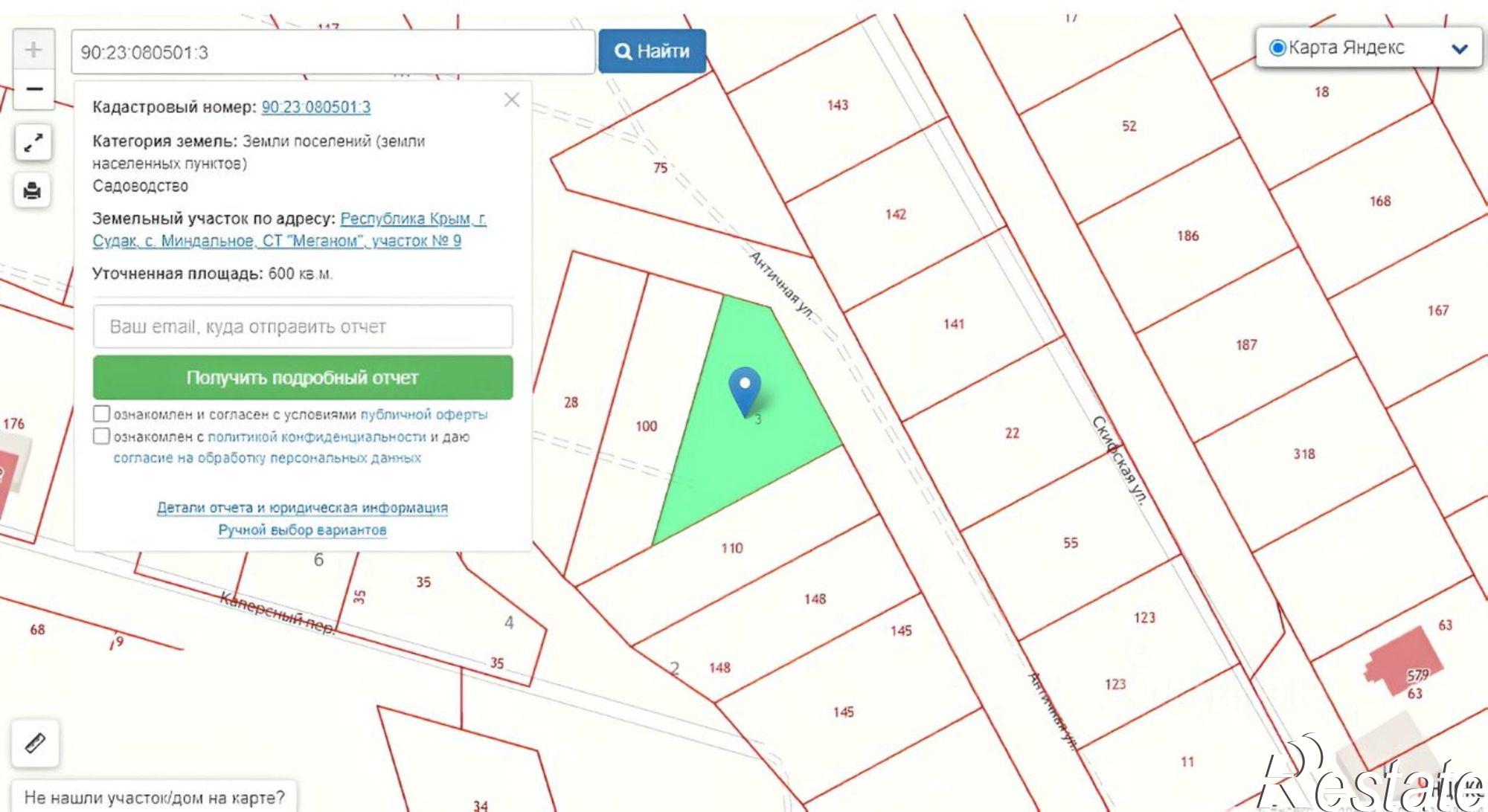Click the Найти search button
1488x812 pixels.
coord(652,51)
